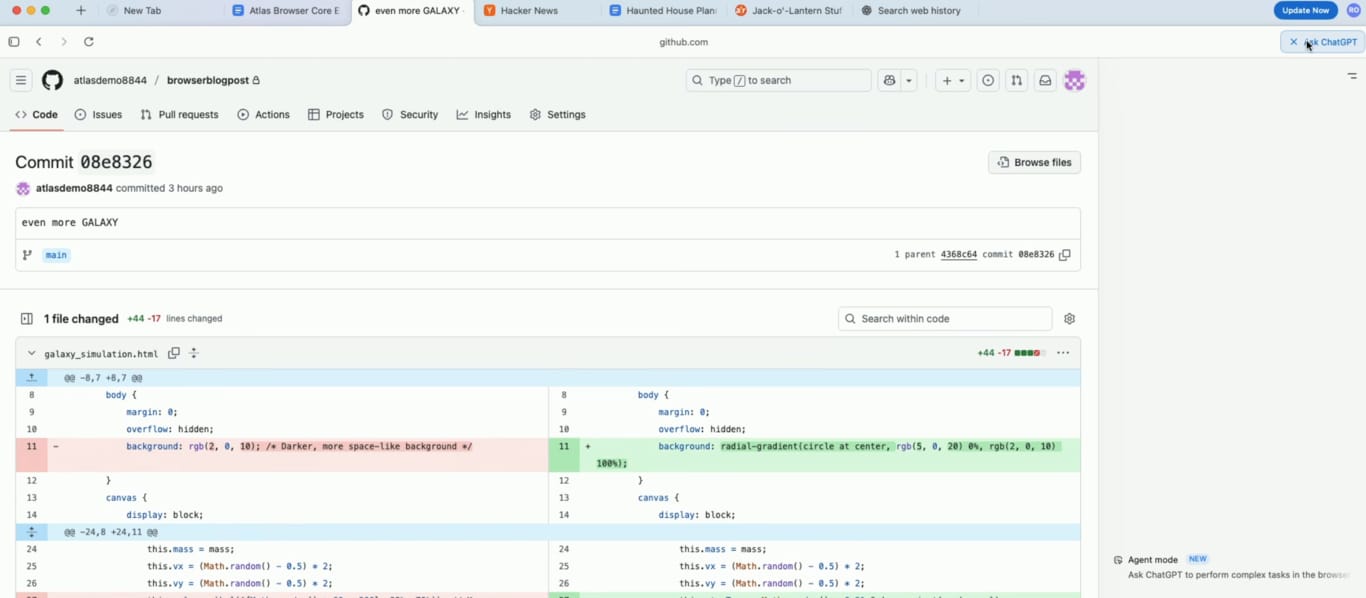The image size is (1366, 598).
Task: Click the commit hash 08e8326 heading
Action: coord(116,162)
